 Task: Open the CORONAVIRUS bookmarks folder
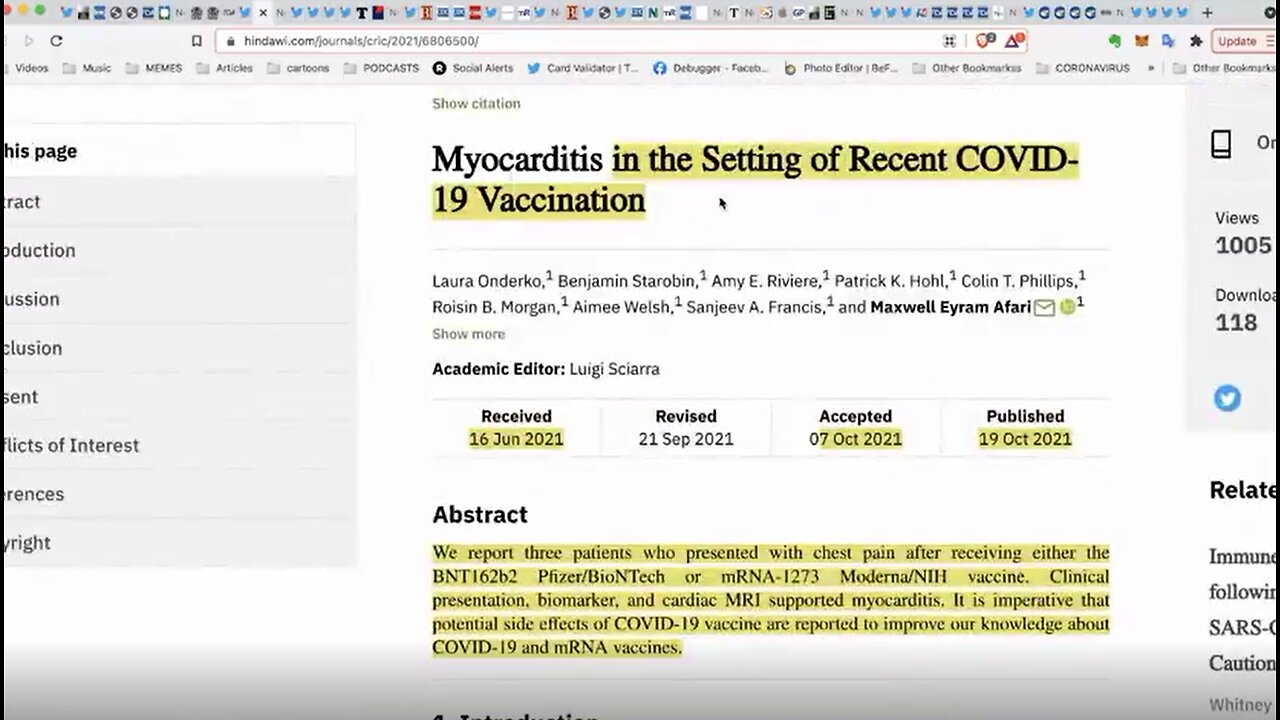coord(1082,68)
